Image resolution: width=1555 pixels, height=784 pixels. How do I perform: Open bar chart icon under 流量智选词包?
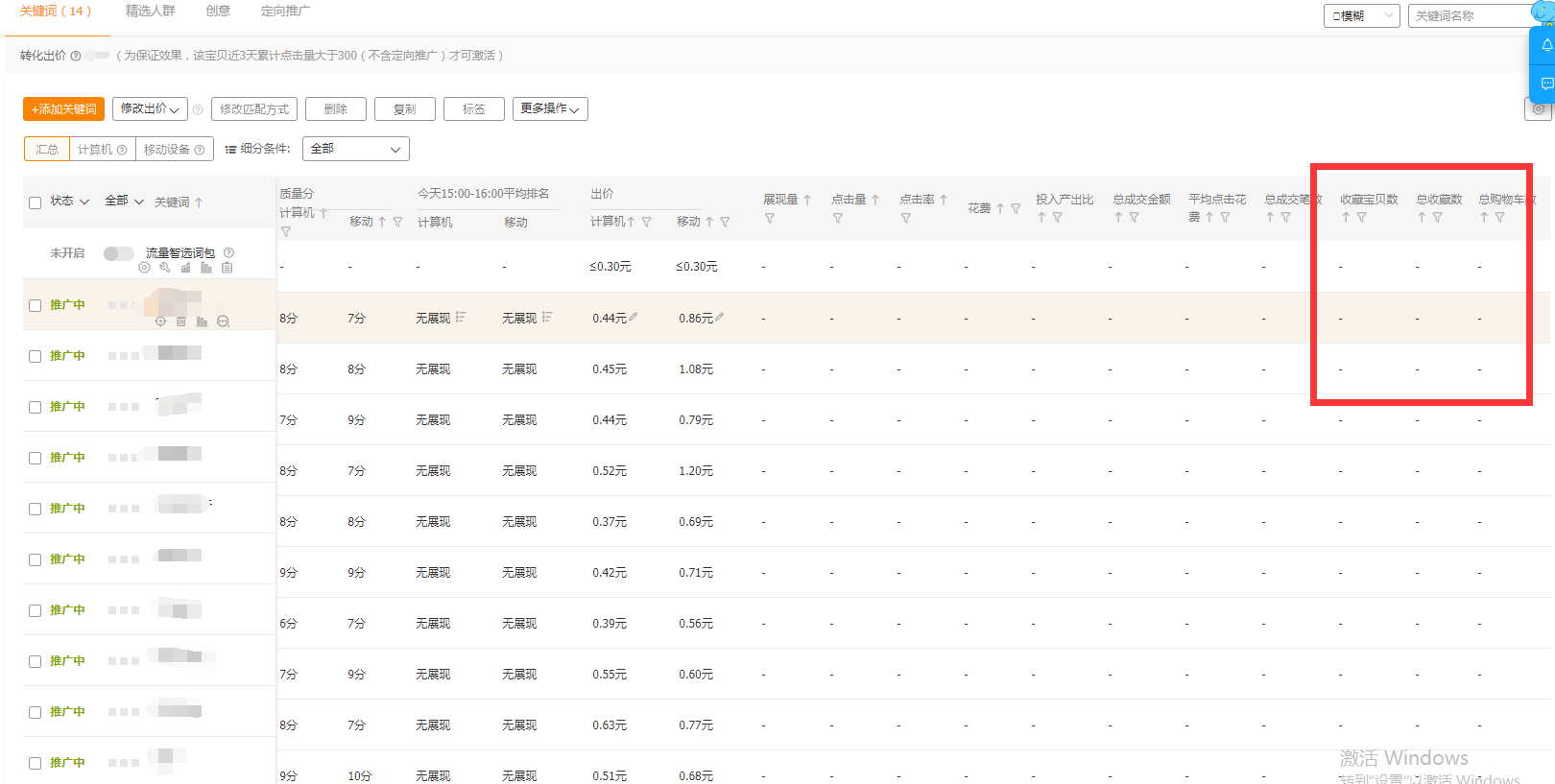185,268
